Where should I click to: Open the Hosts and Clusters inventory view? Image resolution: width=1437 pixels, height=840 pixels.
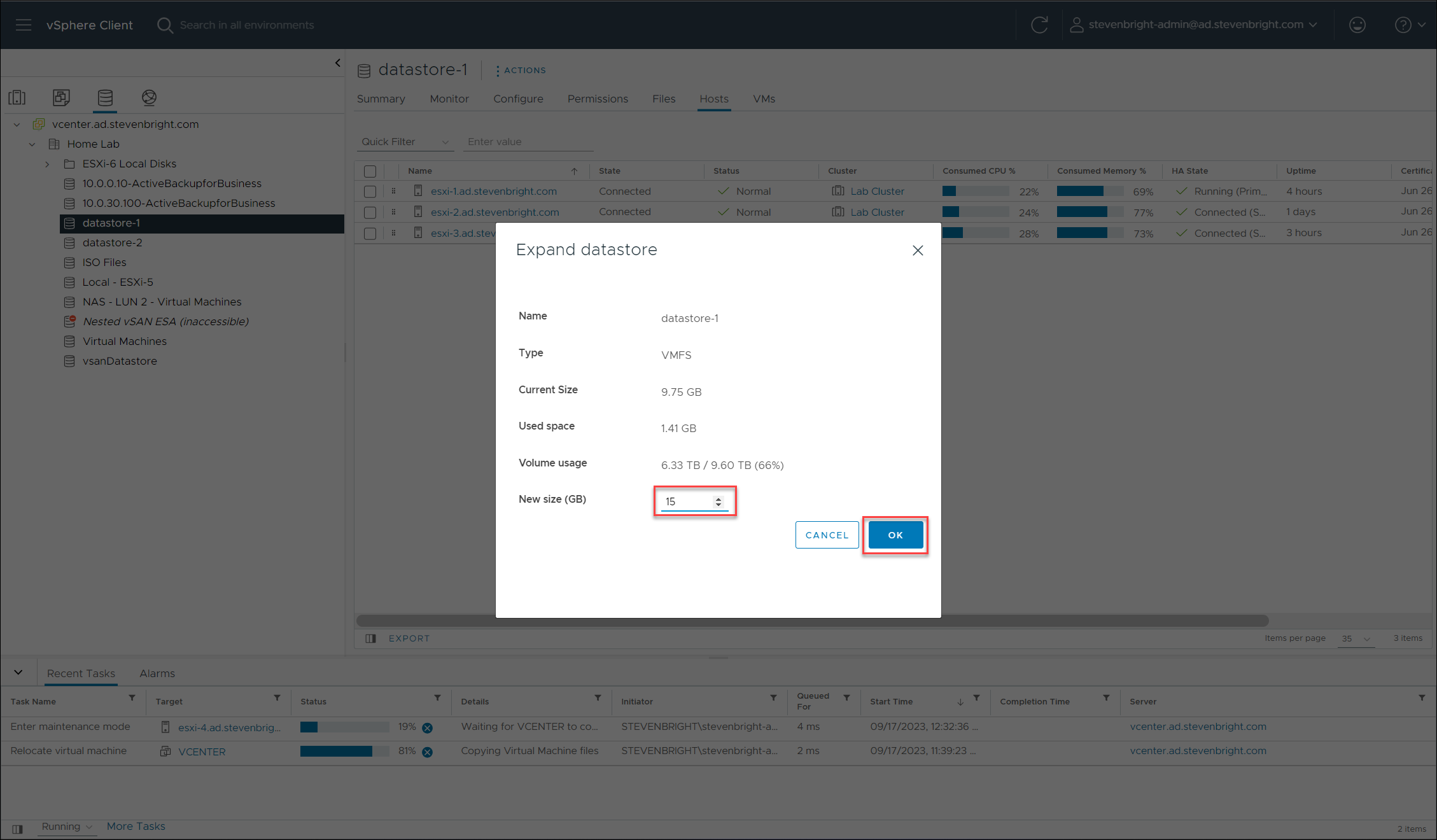click(17, 97)
